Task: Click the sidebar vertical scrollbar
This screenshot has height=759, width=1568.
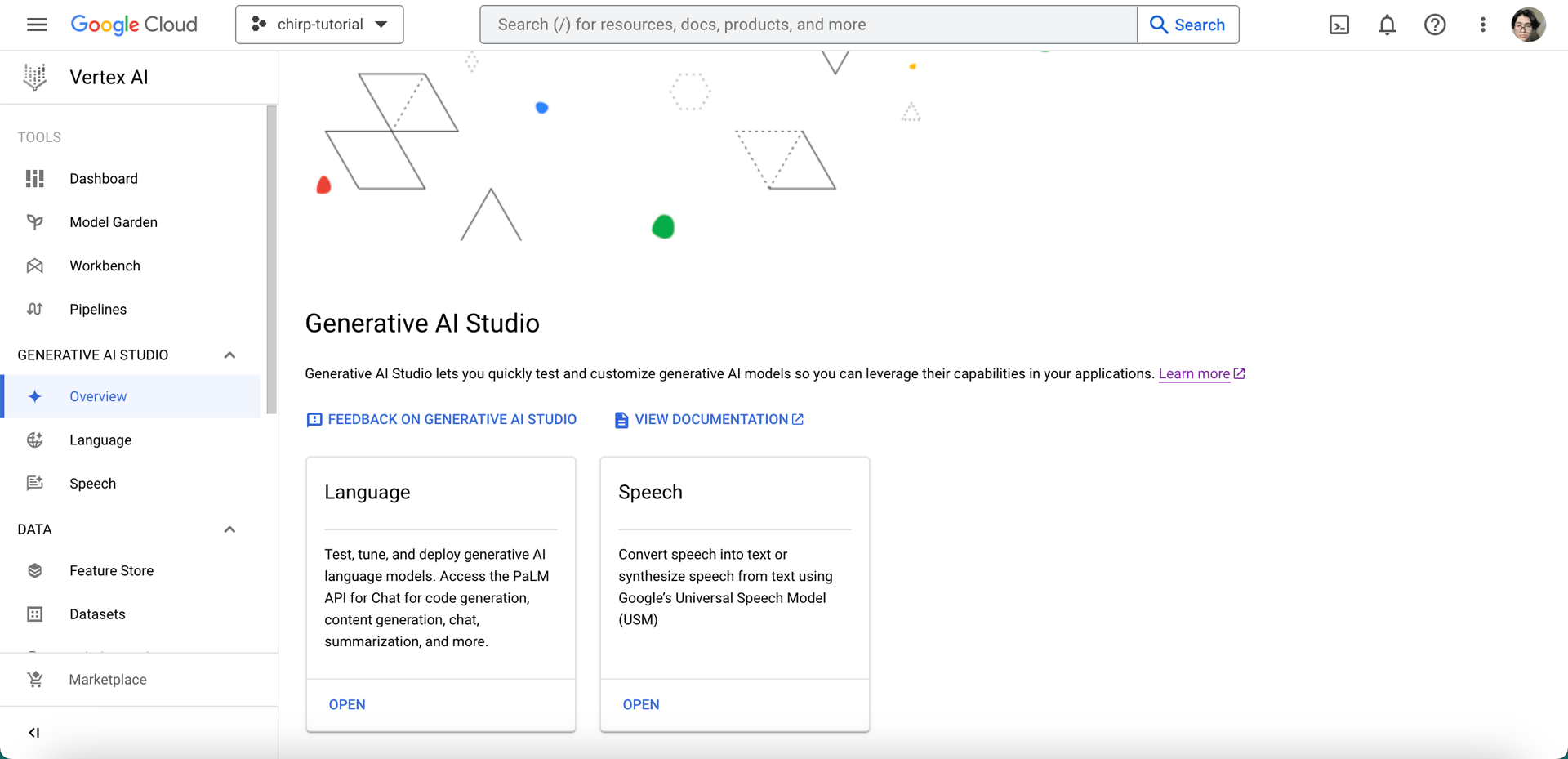Action: tap(271, 260)
